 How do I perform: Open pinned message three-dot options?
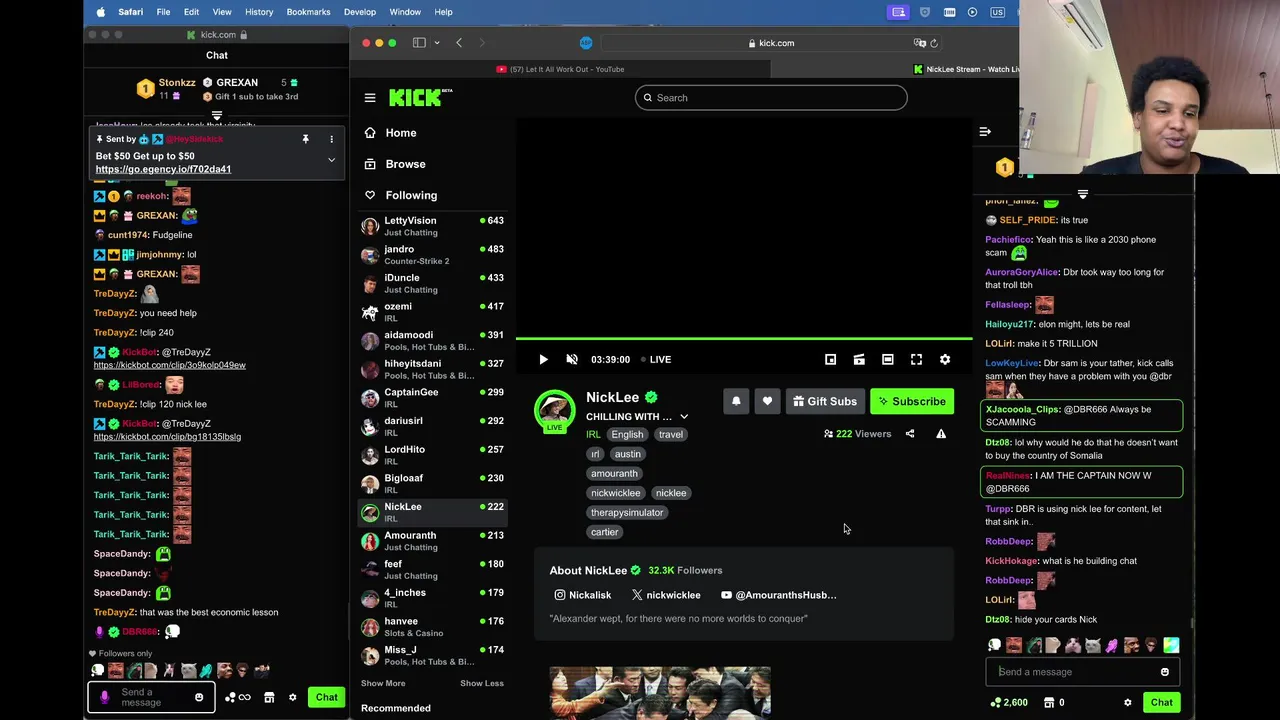coord(331,139)
